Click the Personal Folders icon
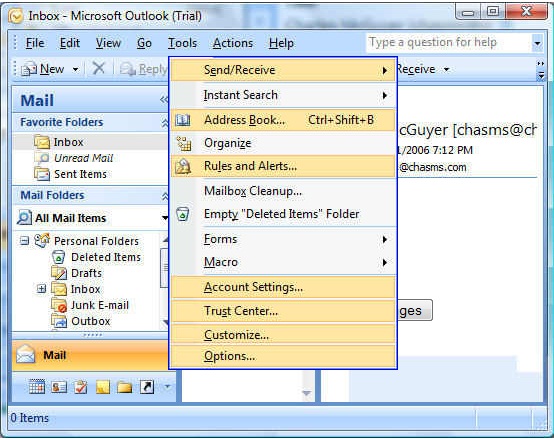Screen dimensions: 554x440 pos(42,240)
